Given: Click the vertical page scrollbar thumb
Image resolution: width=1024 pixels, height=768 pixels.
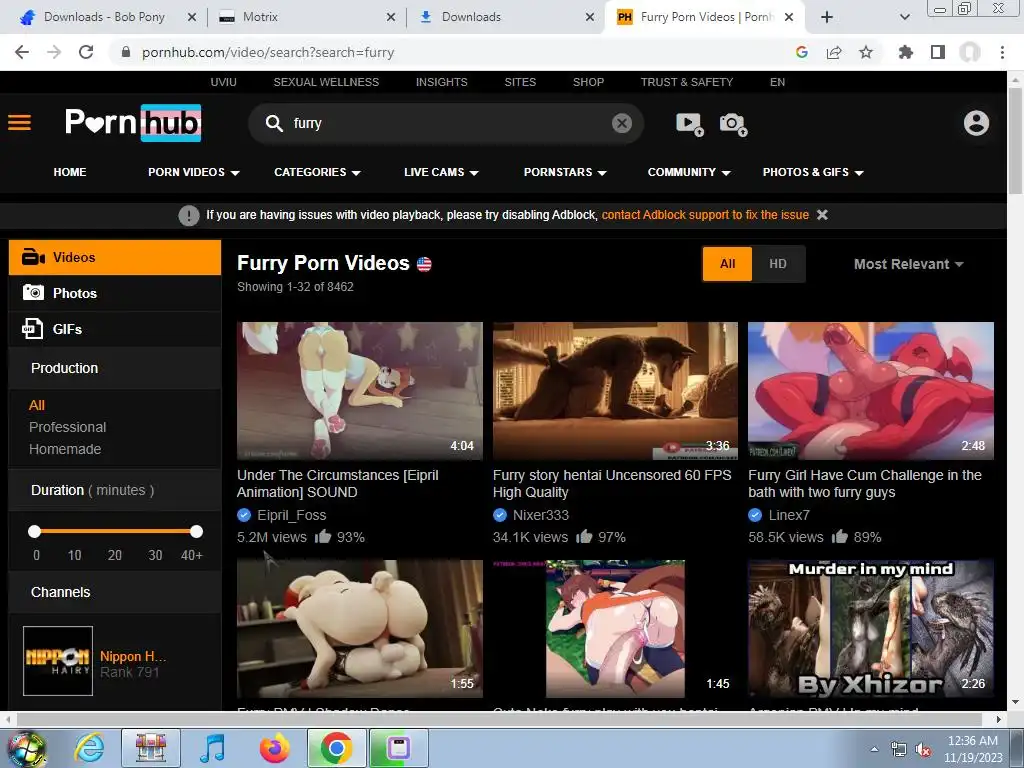Looking at the screenshot, I should point(1015,140).
